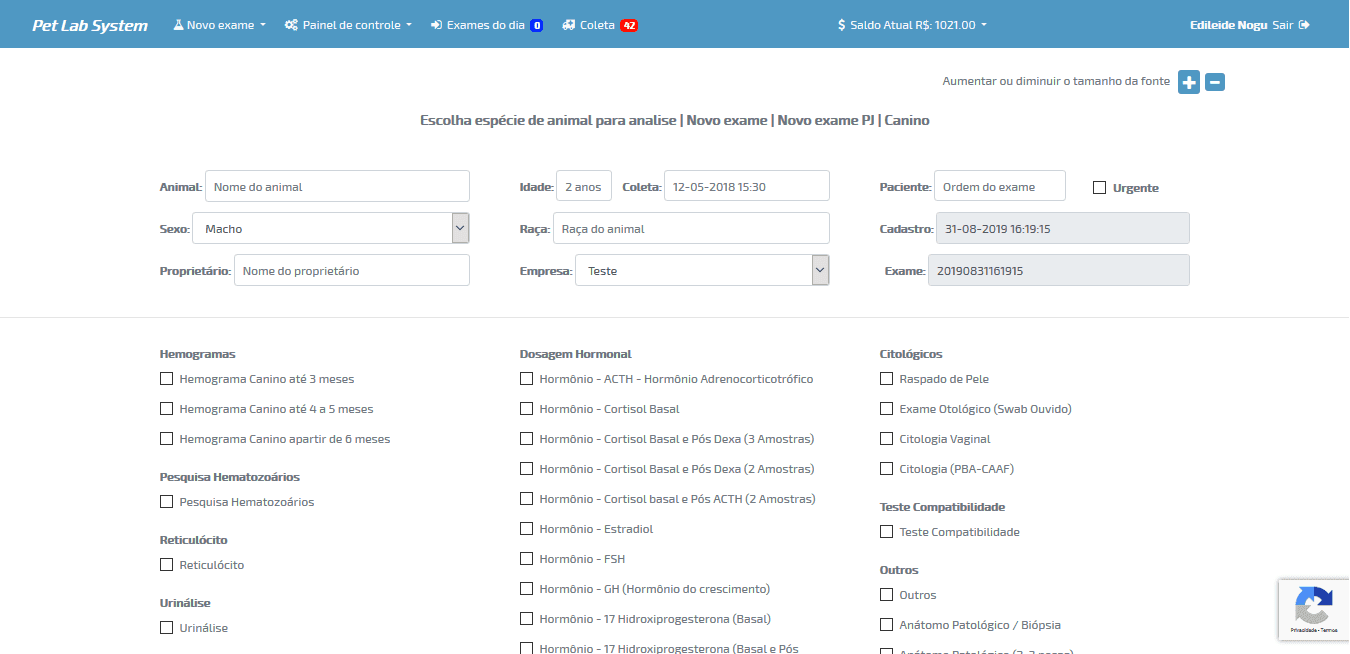Enable the Urgente checkbox
The height and width of the screenshot is (654, 1350).
pos(1099,187)
